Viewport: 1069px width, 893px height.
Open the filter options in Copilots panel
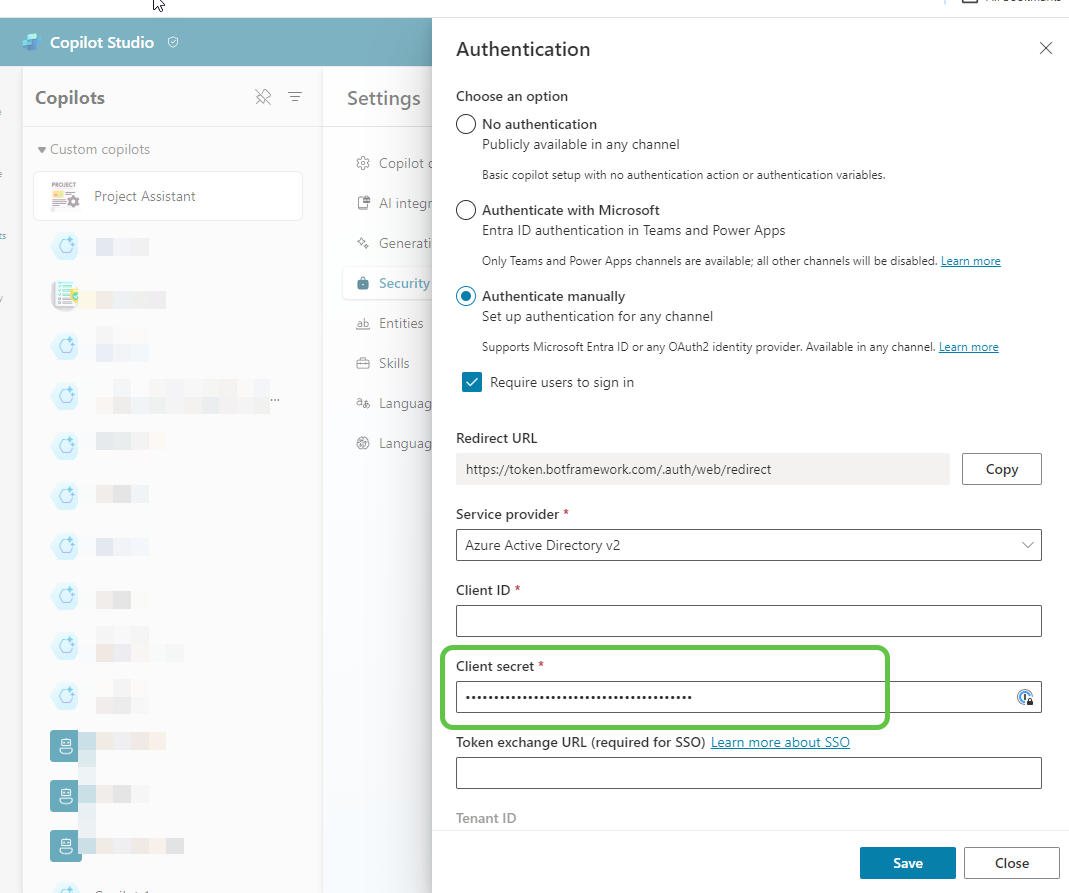click(294, 97)
